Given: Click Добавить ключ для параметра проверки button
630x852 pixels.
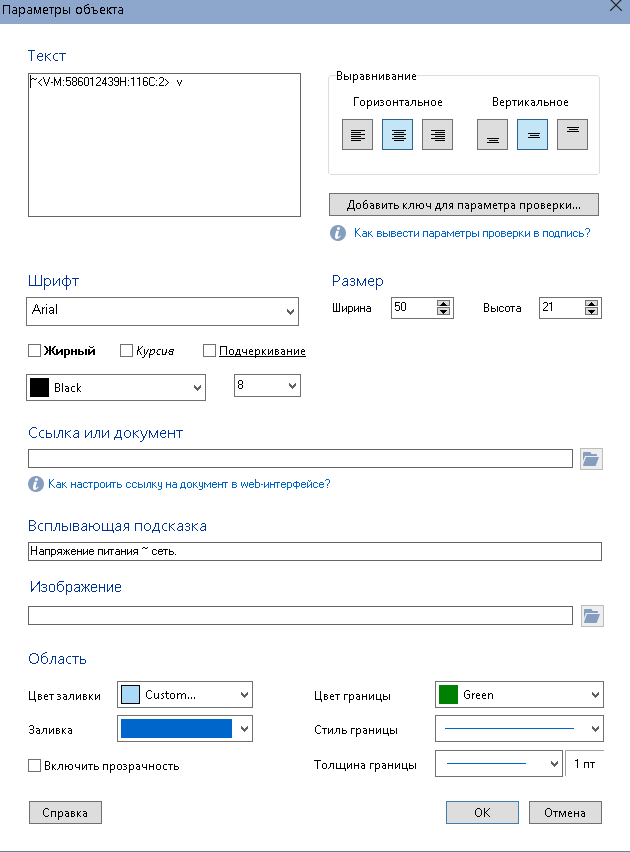Looking at the screenshot, I should (x=463, y=205).
